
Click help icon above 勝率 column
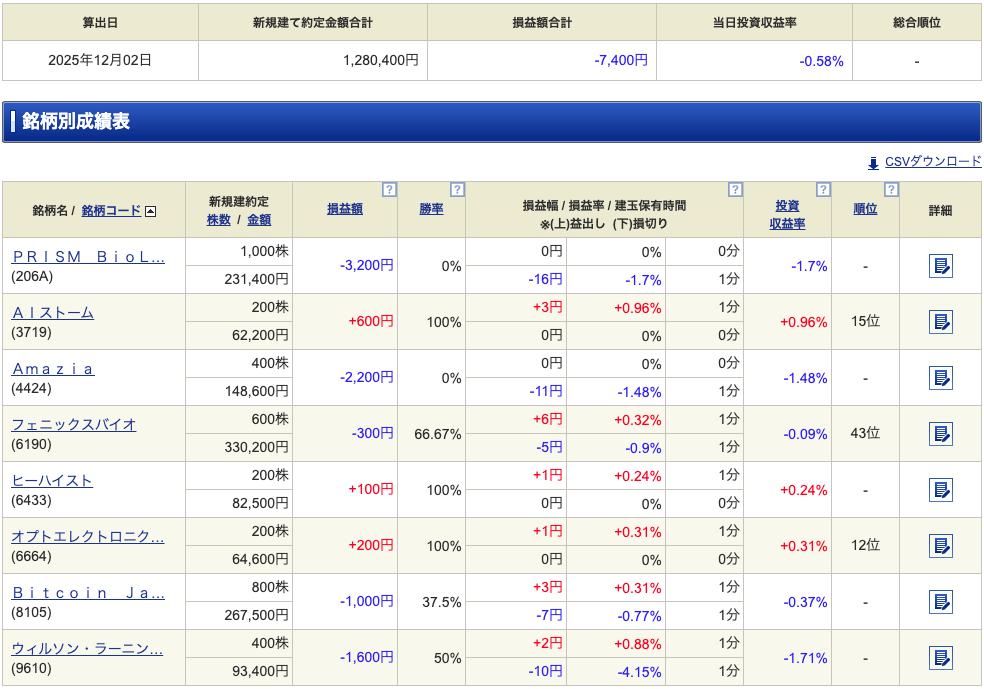point(457,189)
